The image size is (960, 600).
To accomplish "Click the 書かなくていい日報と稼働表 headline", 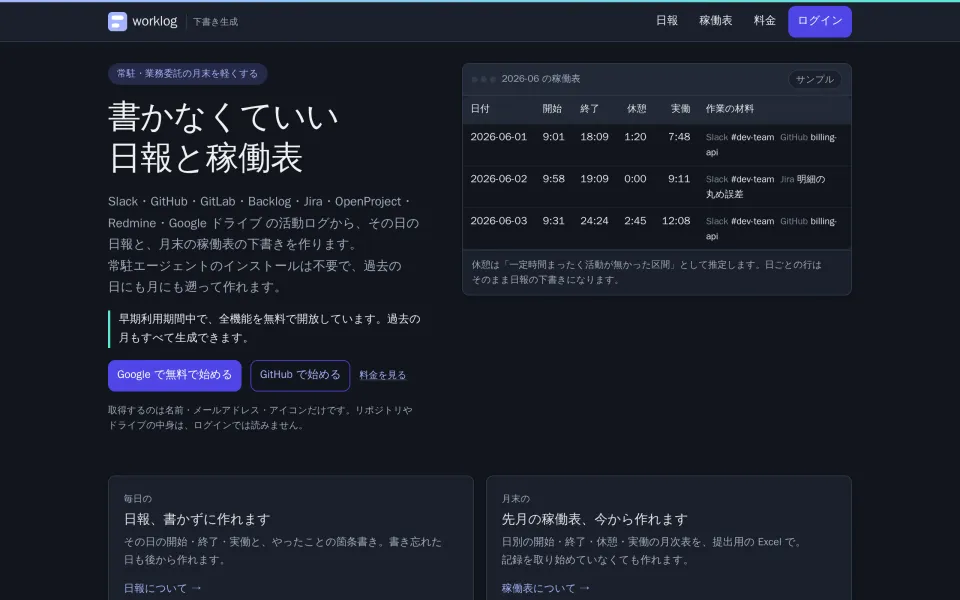I will (x=223, y=138).
